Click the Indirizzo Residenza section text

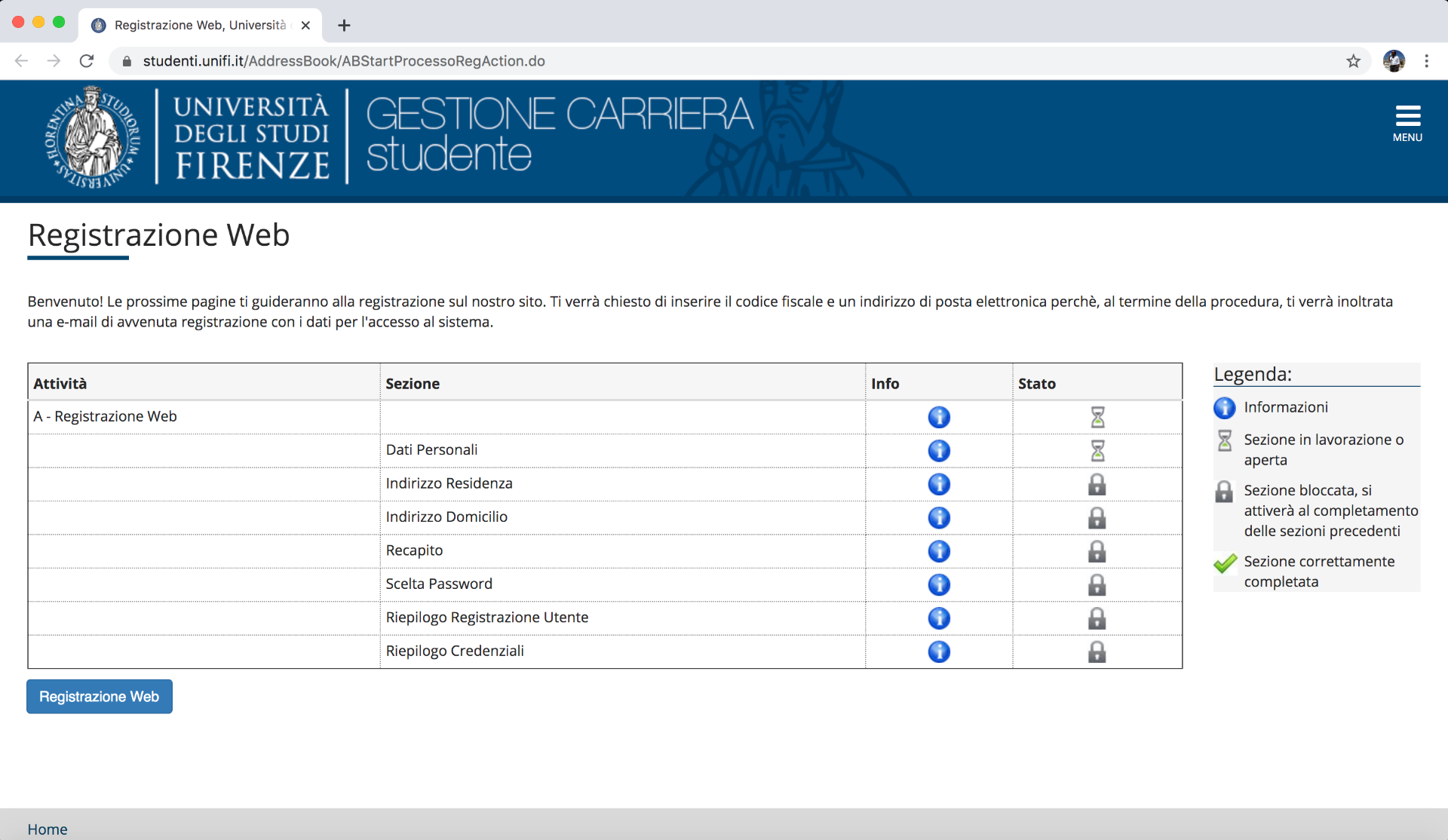tap(449, 483)
